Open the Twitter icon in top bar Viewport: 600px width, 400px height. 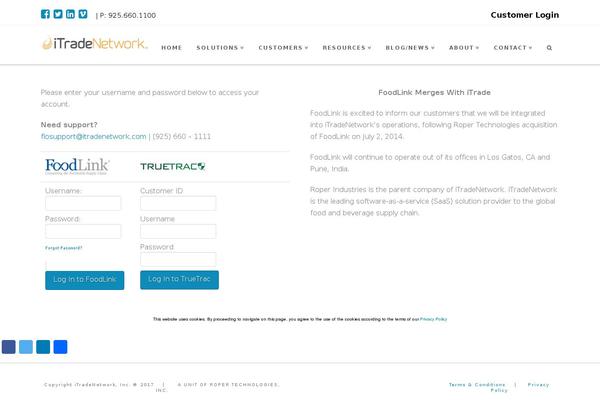click(x=58, y=14)
